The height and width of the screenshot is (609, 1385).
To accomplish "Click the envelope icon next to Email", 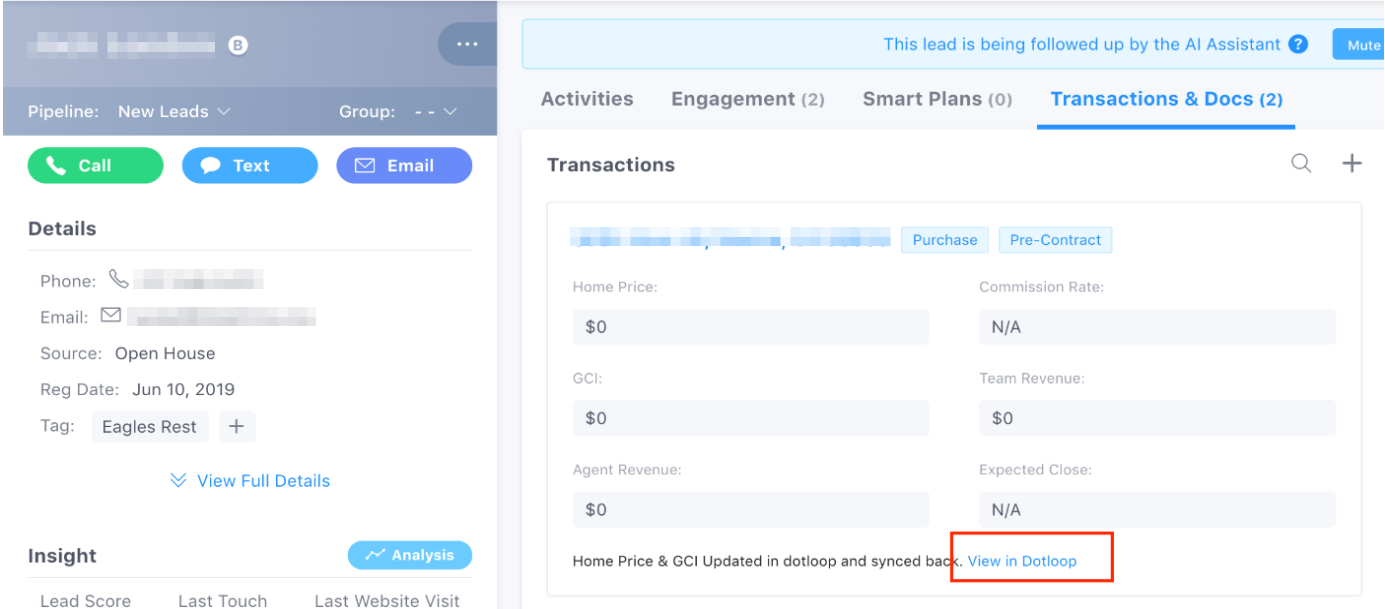I will (111, 316).
